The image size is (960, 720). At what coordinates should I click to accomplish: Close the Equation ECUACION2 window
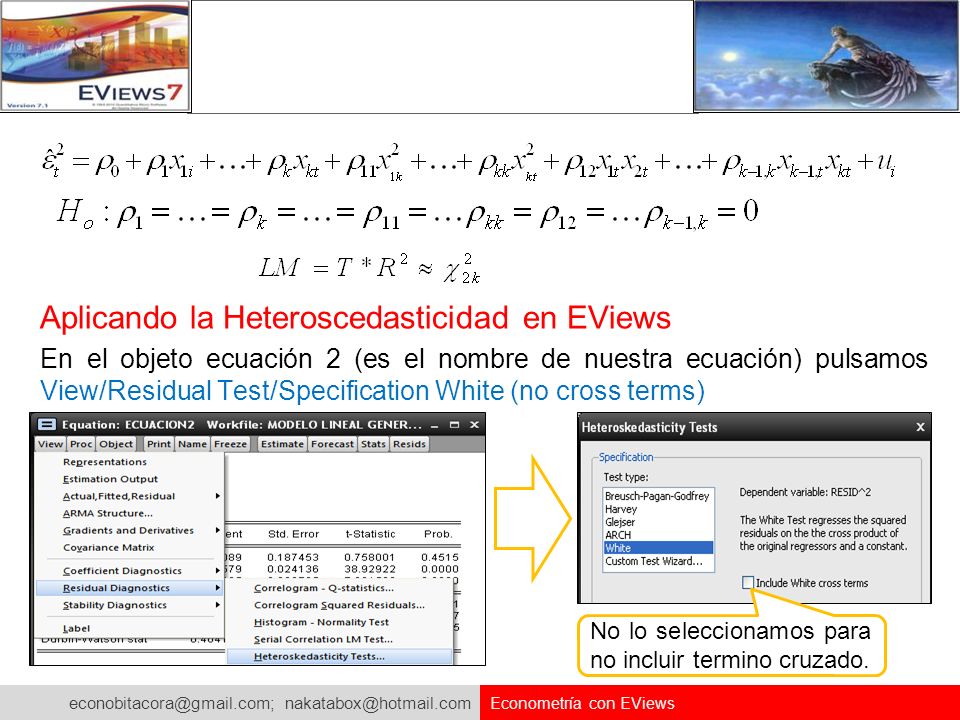click(474, 425)
